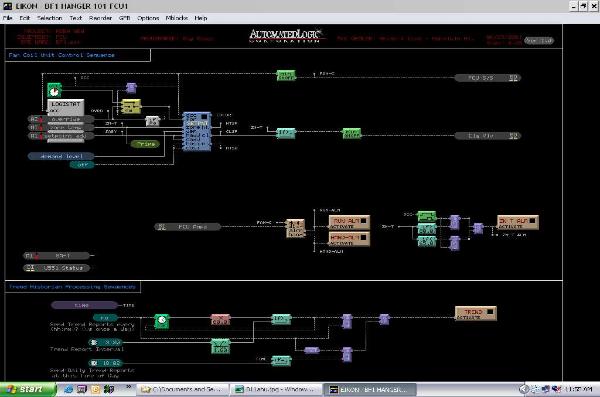Select the HAND ALM alarm block
This screenshot has height=397, width=600.
349,239
